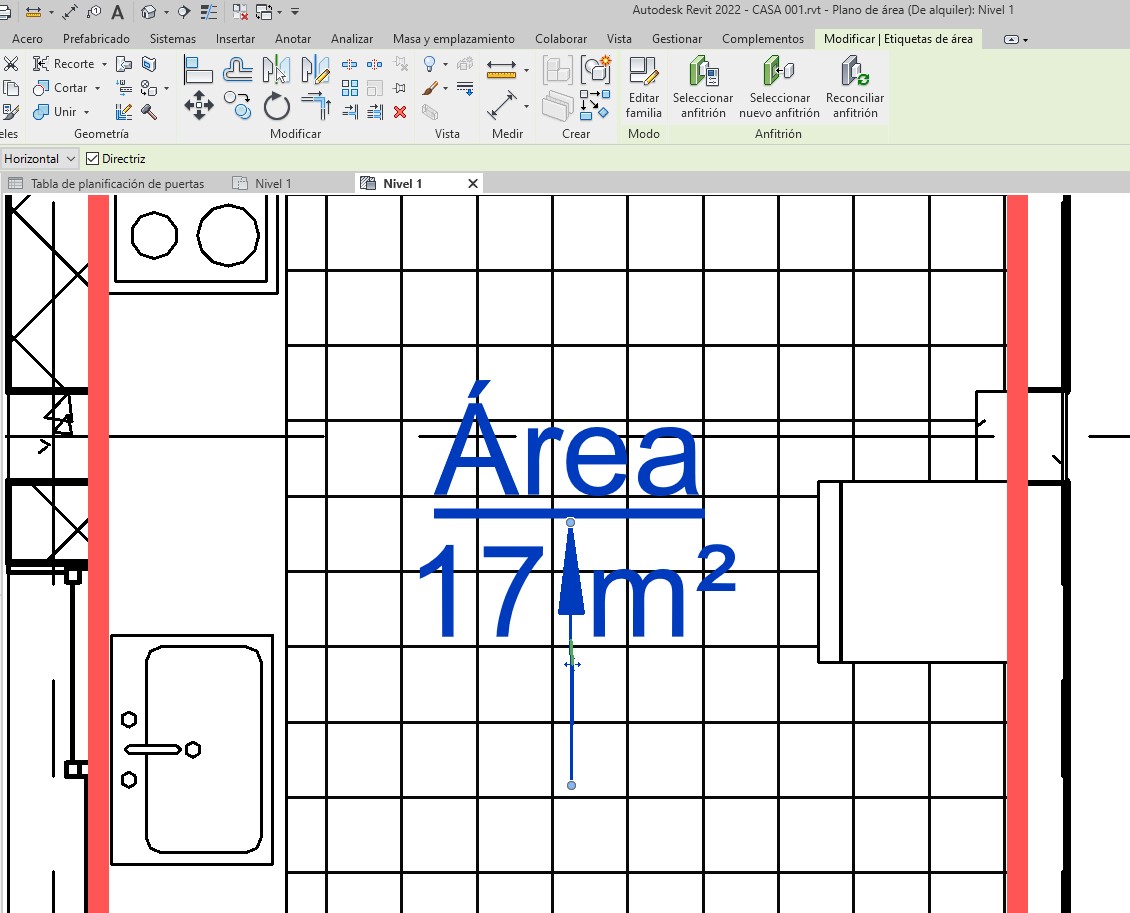Toggle the Directriz checkbox
The height and width of the screenshot is (913, 1130).
click(x=93, y=158)
